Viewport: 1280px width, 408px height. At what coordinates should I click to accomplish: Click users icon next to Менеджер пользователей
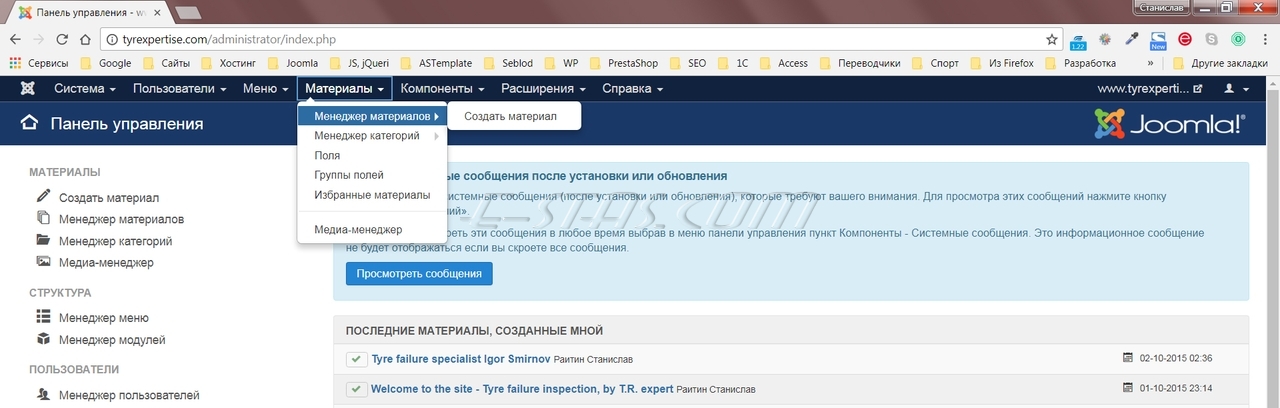coord(43,394)
